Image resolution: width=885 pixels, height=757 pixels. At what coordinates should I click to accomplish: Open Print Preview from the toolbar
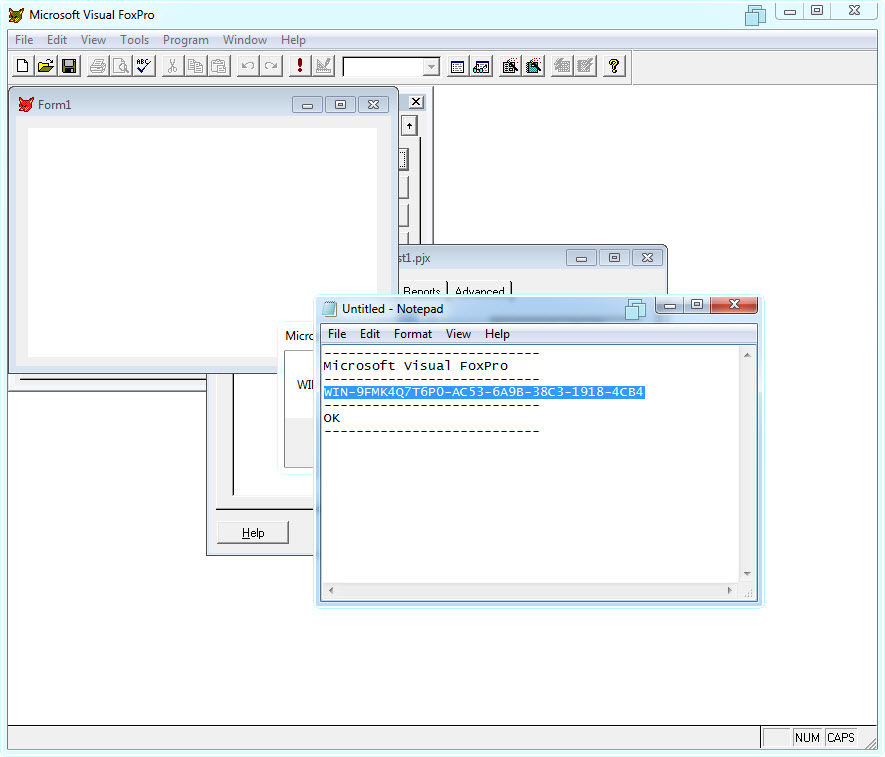pyautogui.click(x=121, y=66)
